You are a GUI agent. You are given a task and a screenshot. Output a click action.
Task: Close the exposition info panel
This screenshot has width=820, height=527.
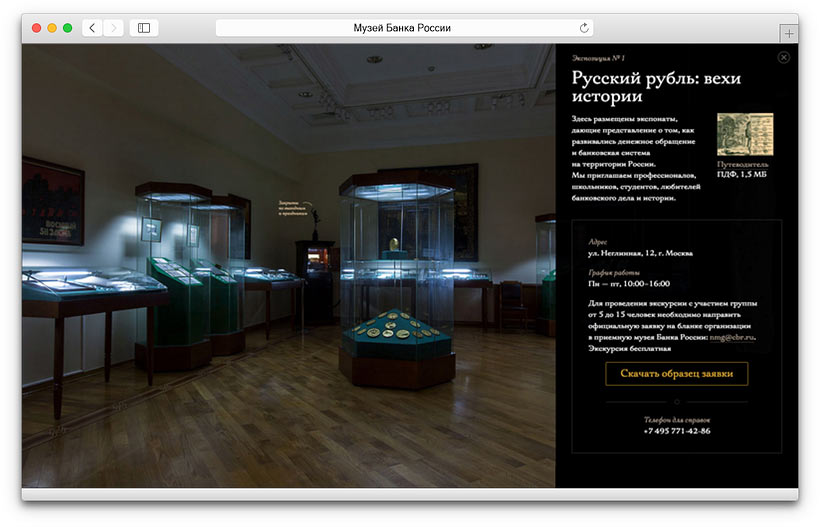pyautogui.click(x=783, y=58)
